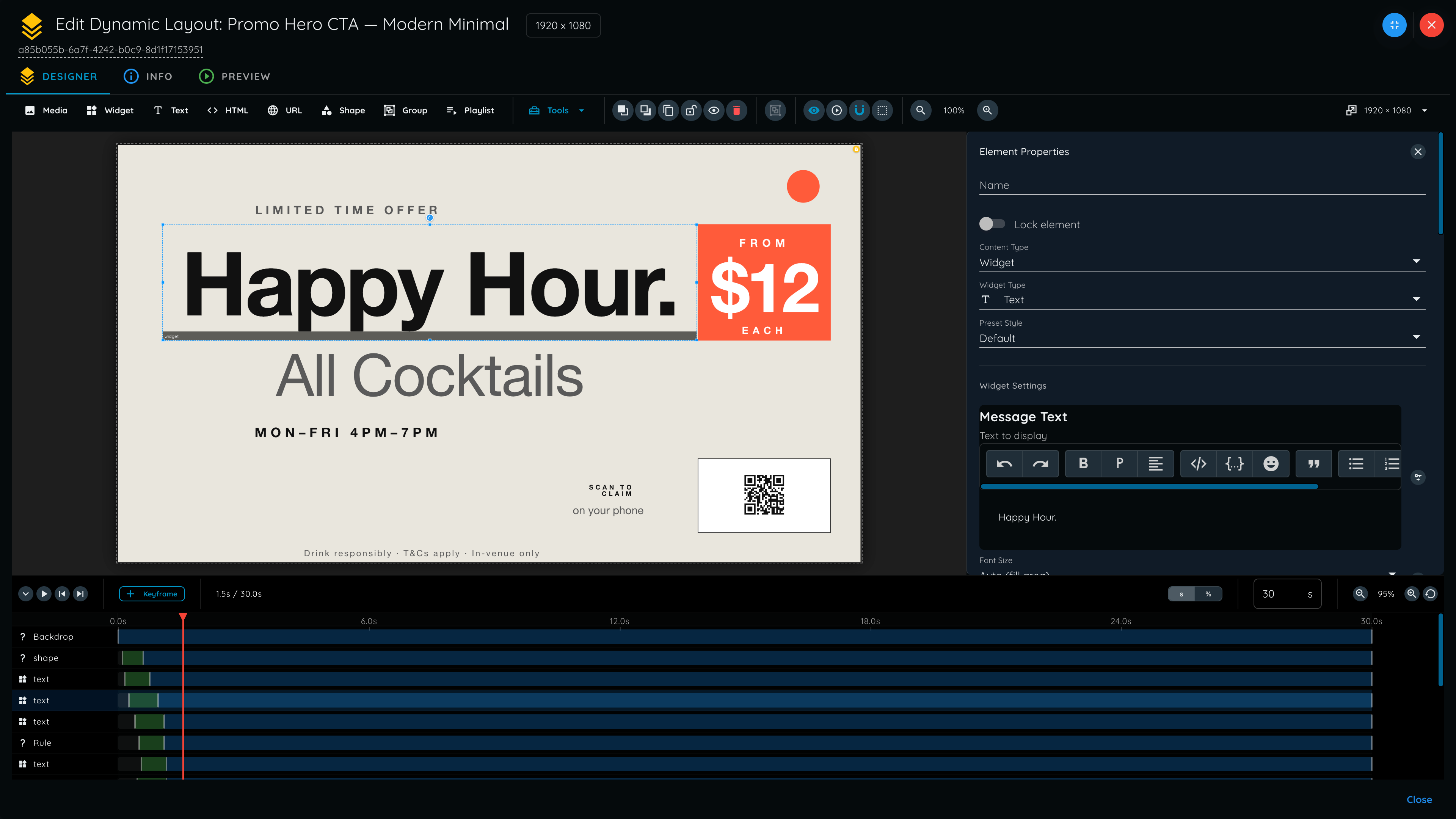This screenshot has height=819, width=1456.
Task: Zoom in the canvas beside 100%
Action: coord(987,110)
